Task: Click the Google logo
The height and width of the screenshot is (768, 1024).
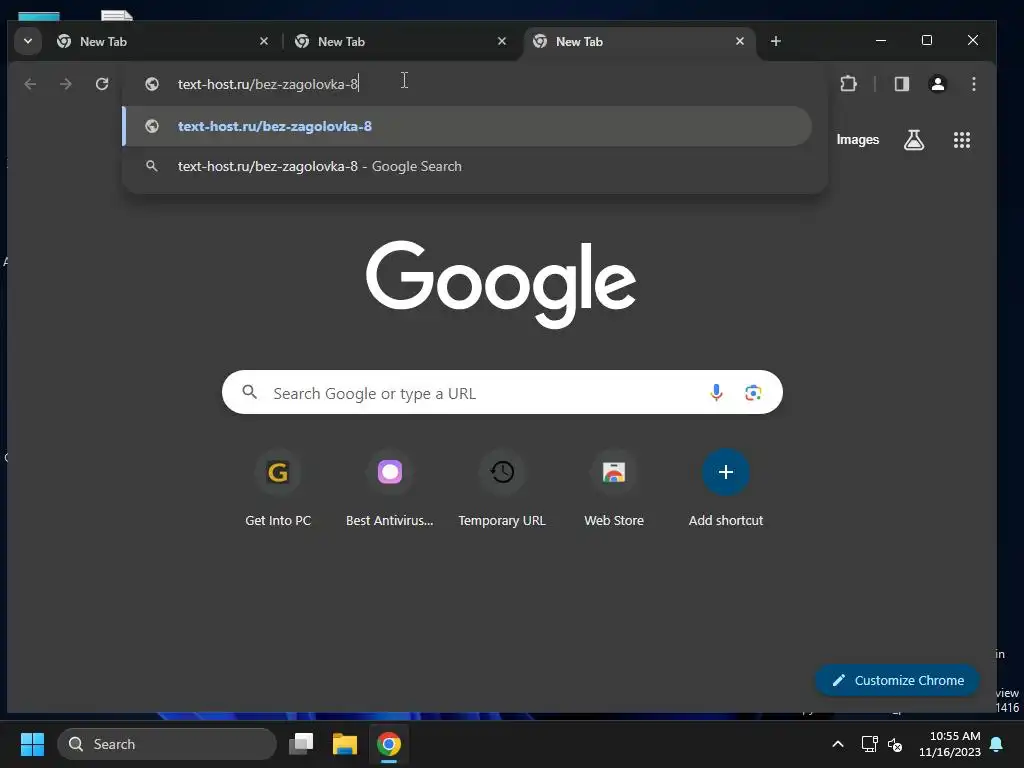Action: coord(501,284)
